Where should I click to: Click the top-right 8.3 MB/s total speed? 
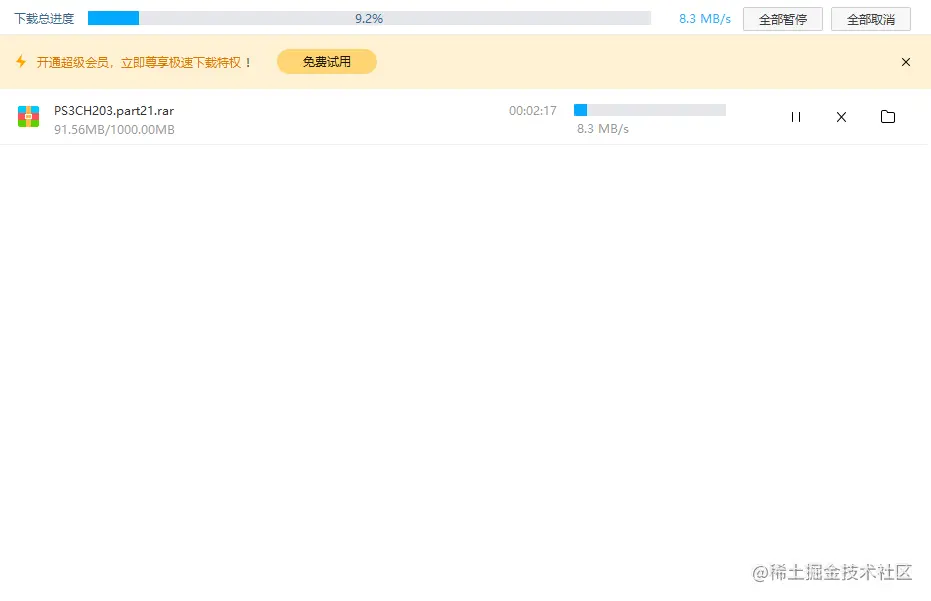tap(705, 19)
